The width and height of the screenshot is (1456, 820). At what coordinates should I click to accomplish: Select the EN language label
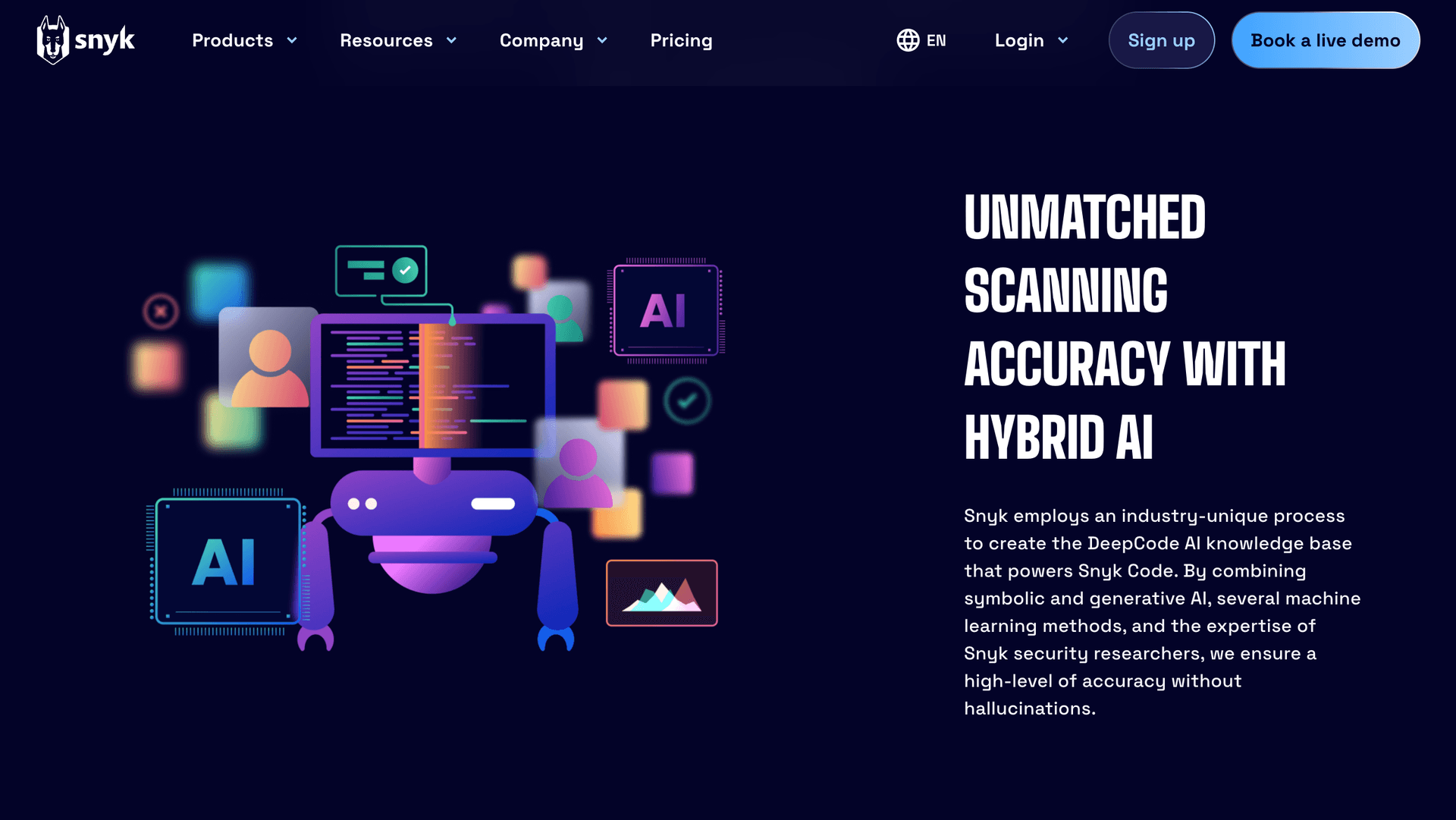(937, 40)
